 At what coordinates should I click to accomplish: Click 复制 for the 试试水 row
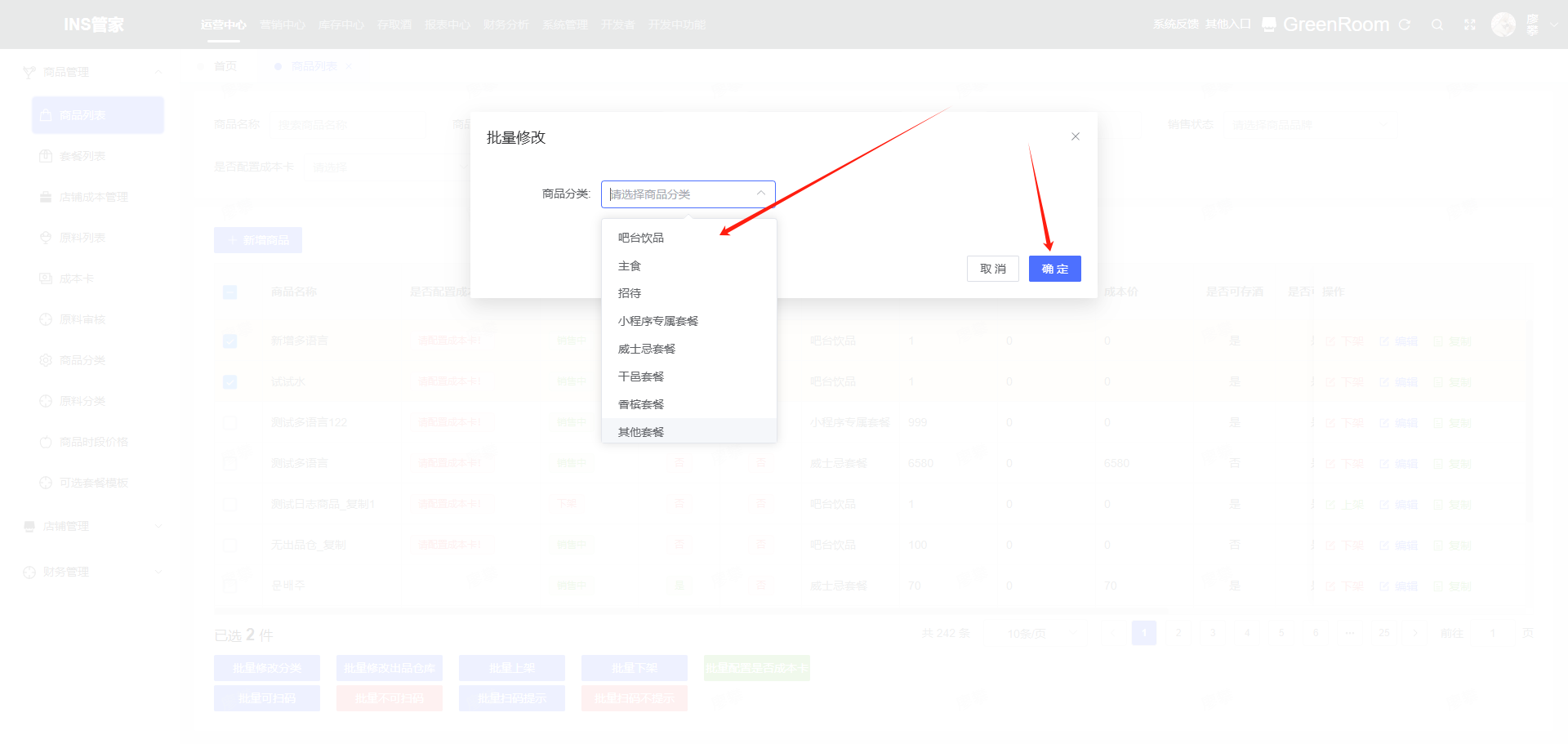pos(1453,382)
